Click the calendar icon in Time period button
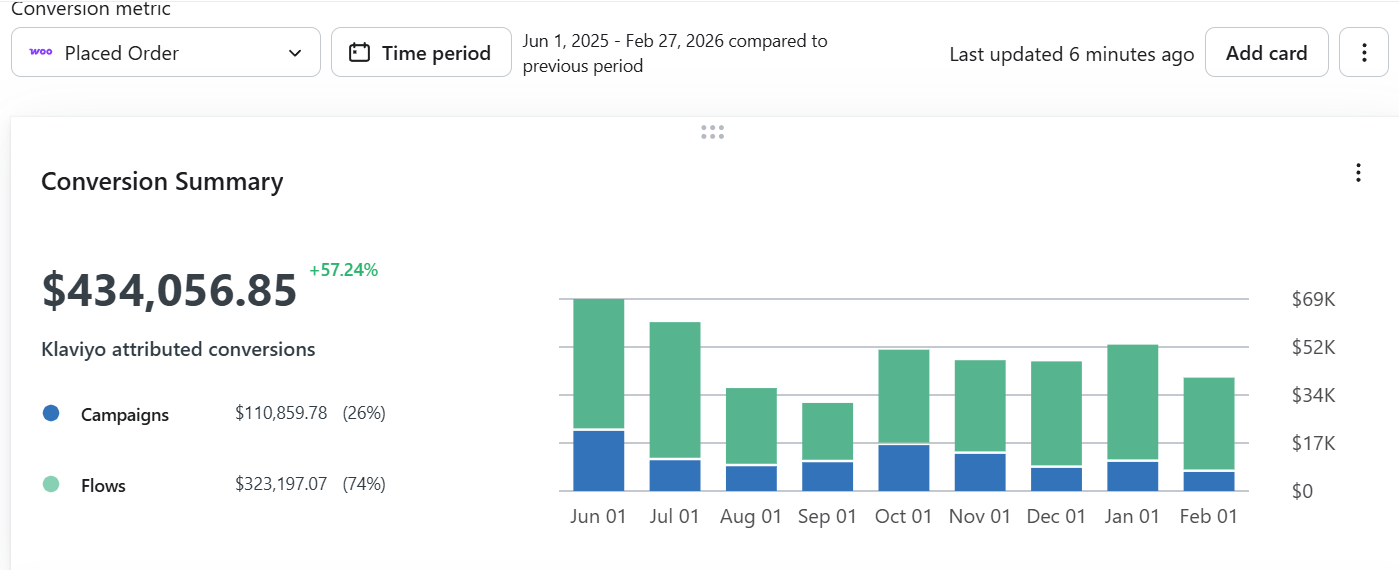 click(x=359, y=53)
